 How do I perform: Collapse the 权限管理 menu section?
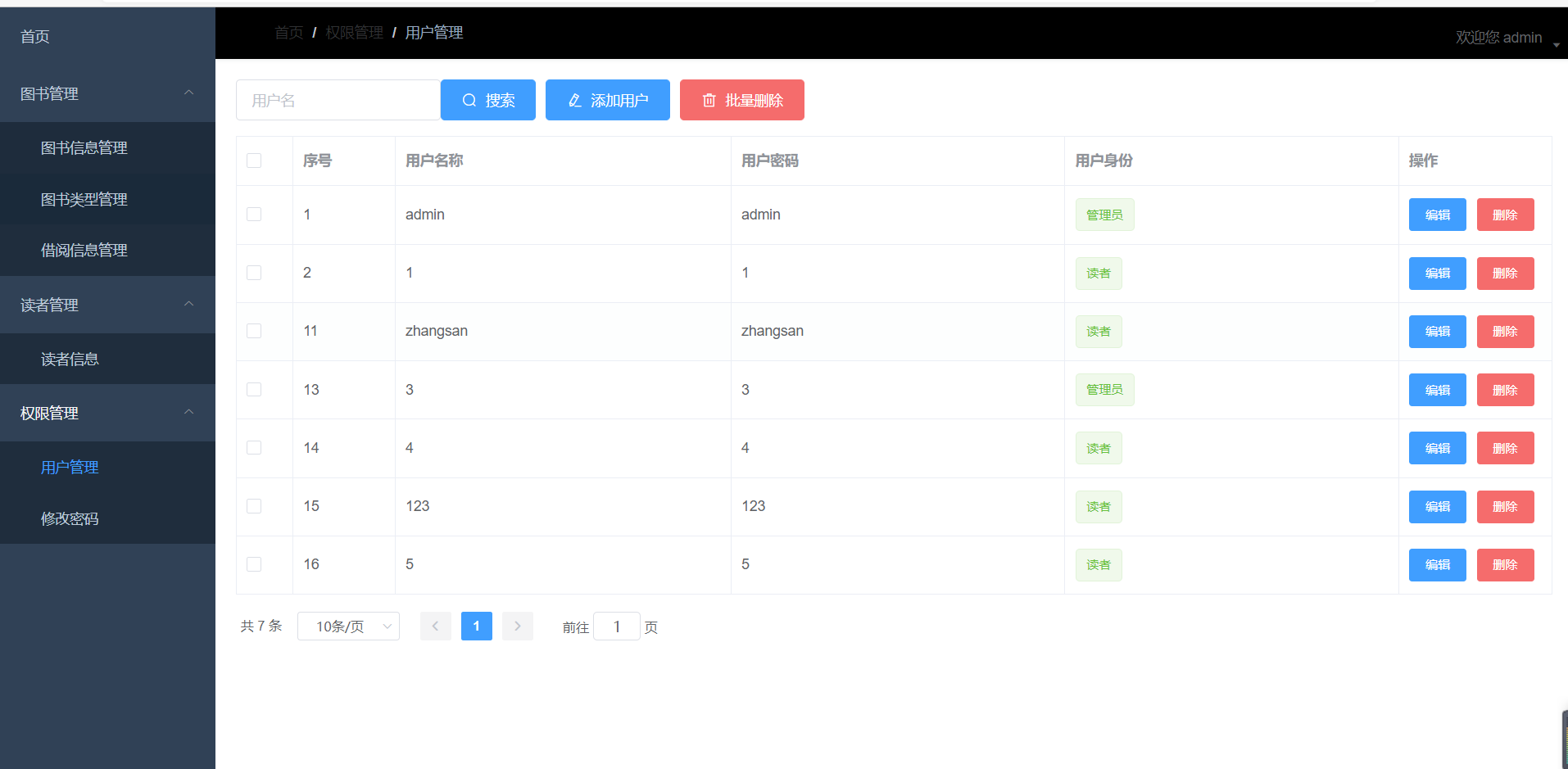(107, 413)
